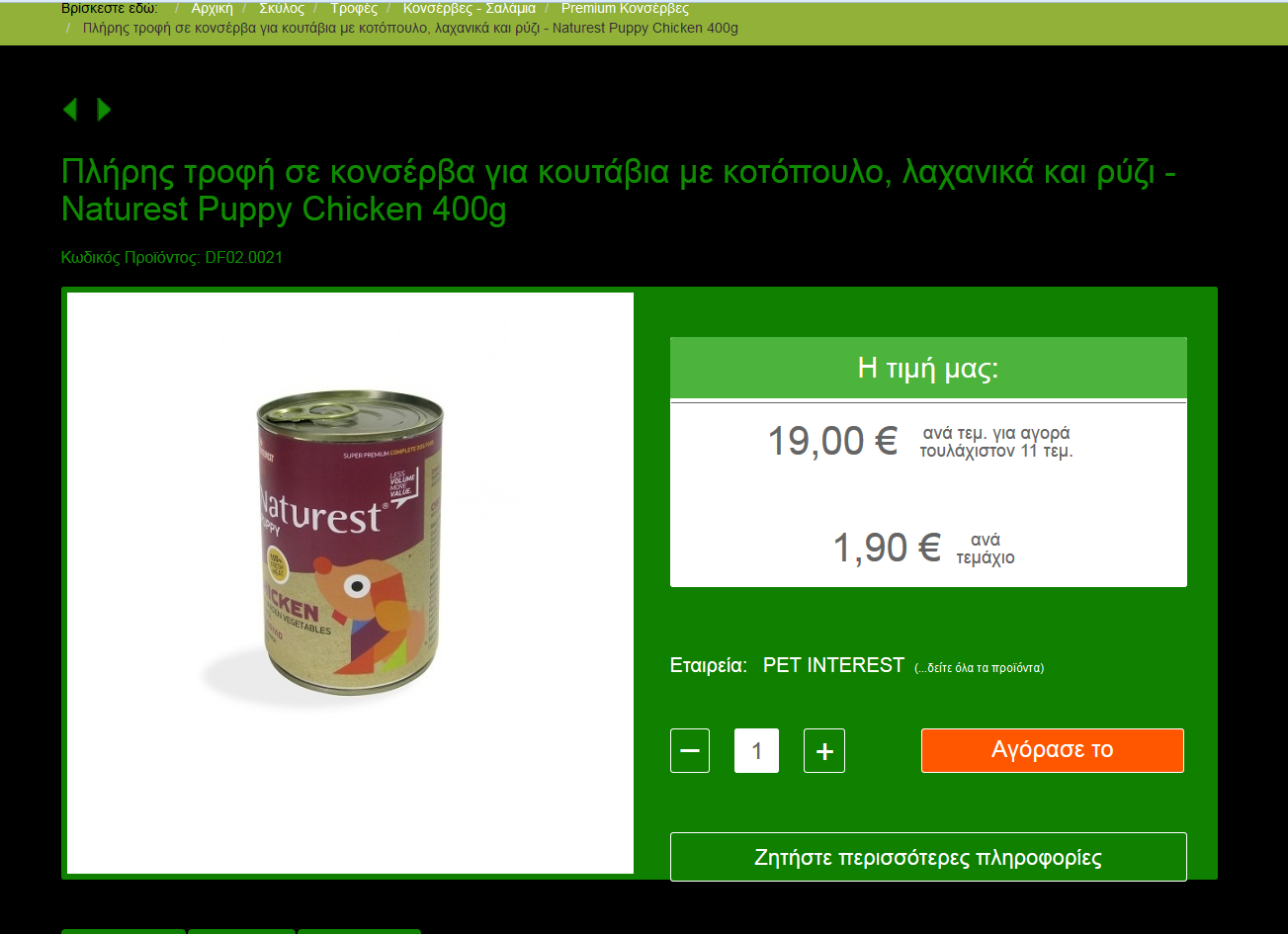Click Ζητήστε περισσότερες πληροφορίες button

(x=928, y=857)
